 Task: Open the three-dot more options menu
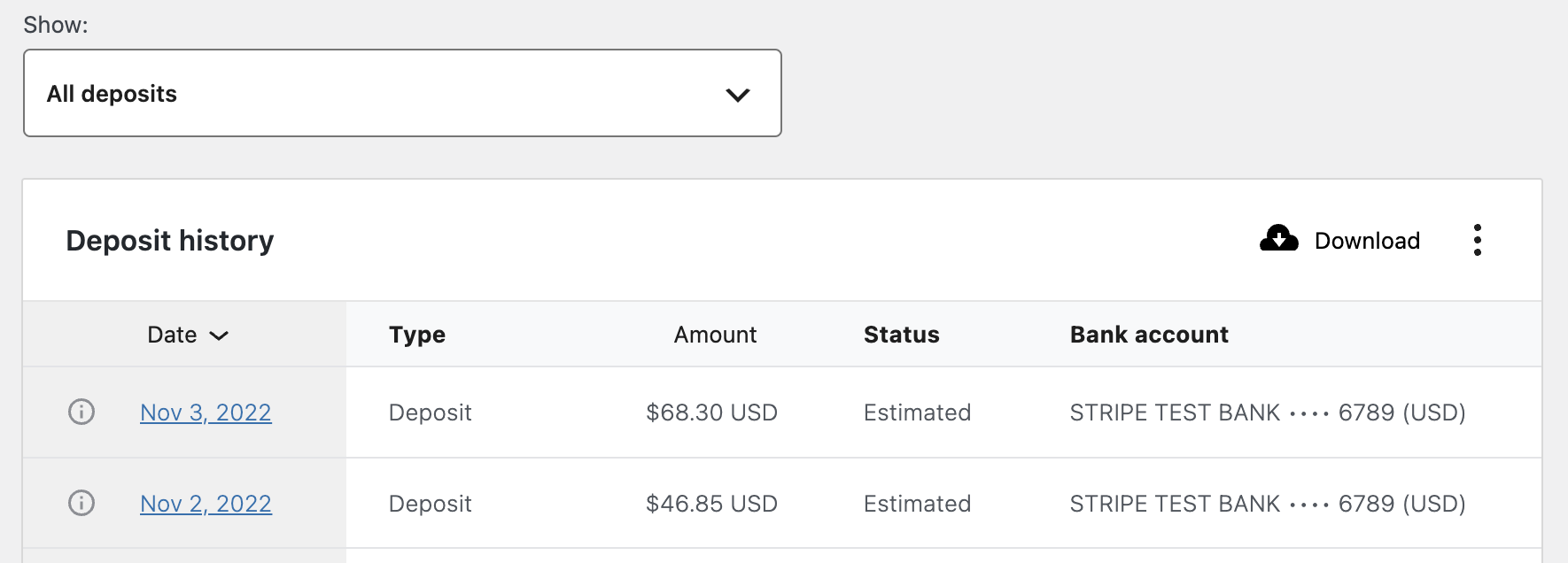click(1477, 240)
